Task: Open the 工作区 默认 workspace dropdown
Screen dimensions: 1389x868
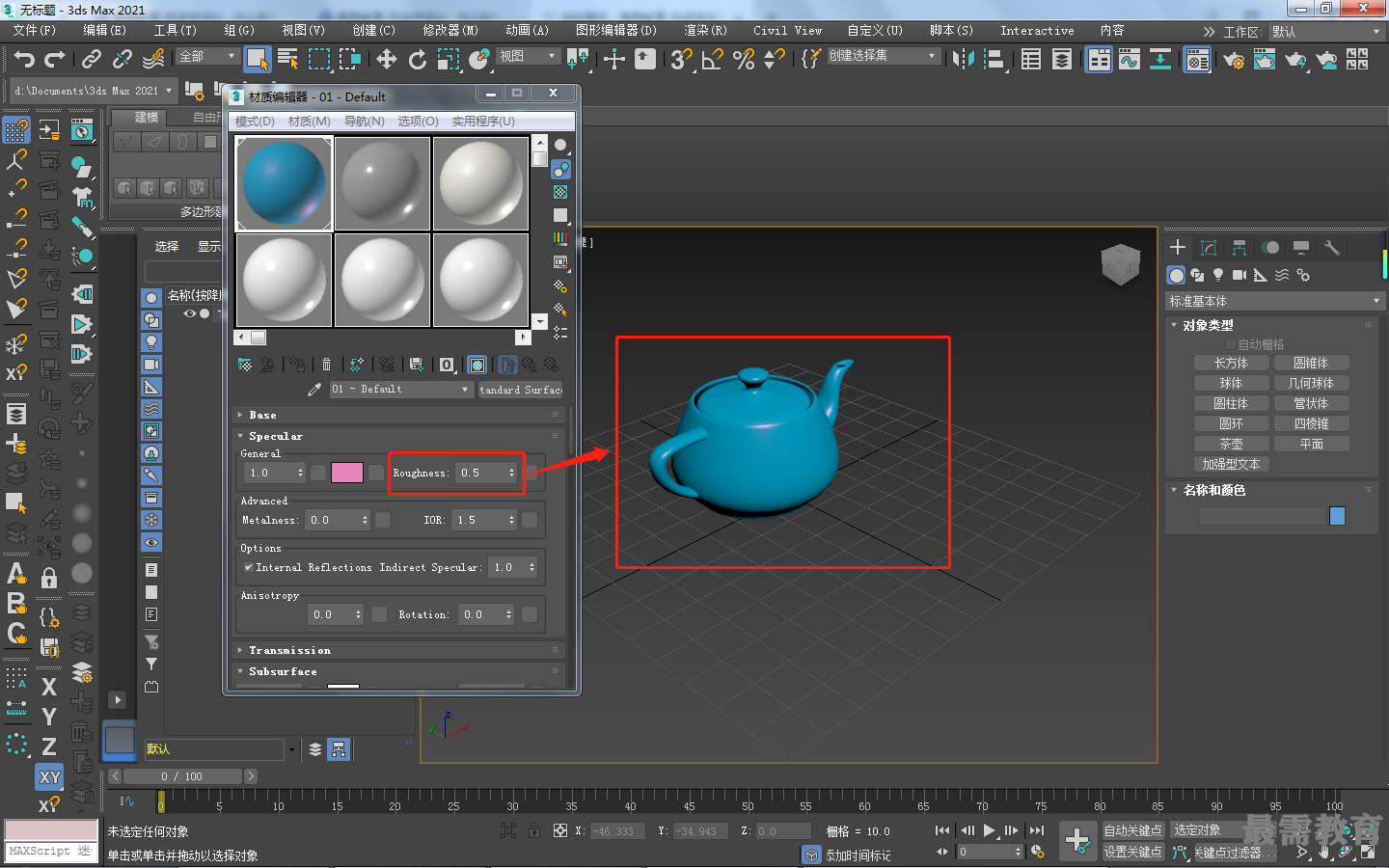Action: (x=1325, y=32)
